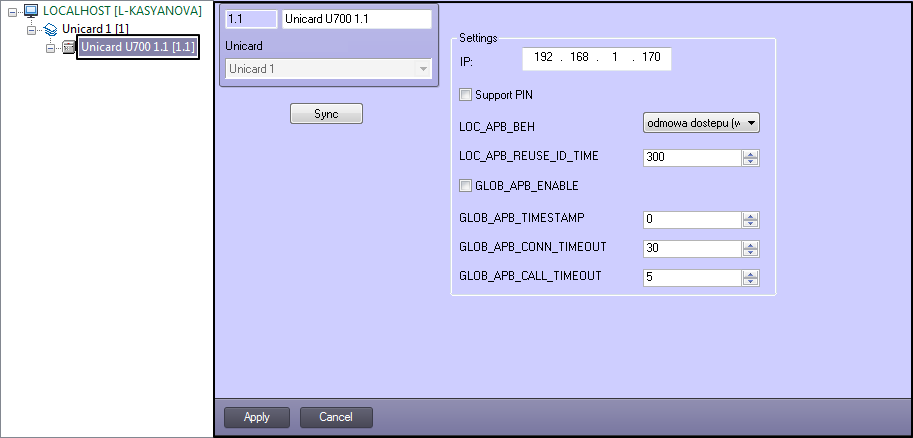This screenshot has width=913, height=438.
Task: Click the GLOB_APB_CALL_TIMEOUT label
Action: click(x=530, y=276)
